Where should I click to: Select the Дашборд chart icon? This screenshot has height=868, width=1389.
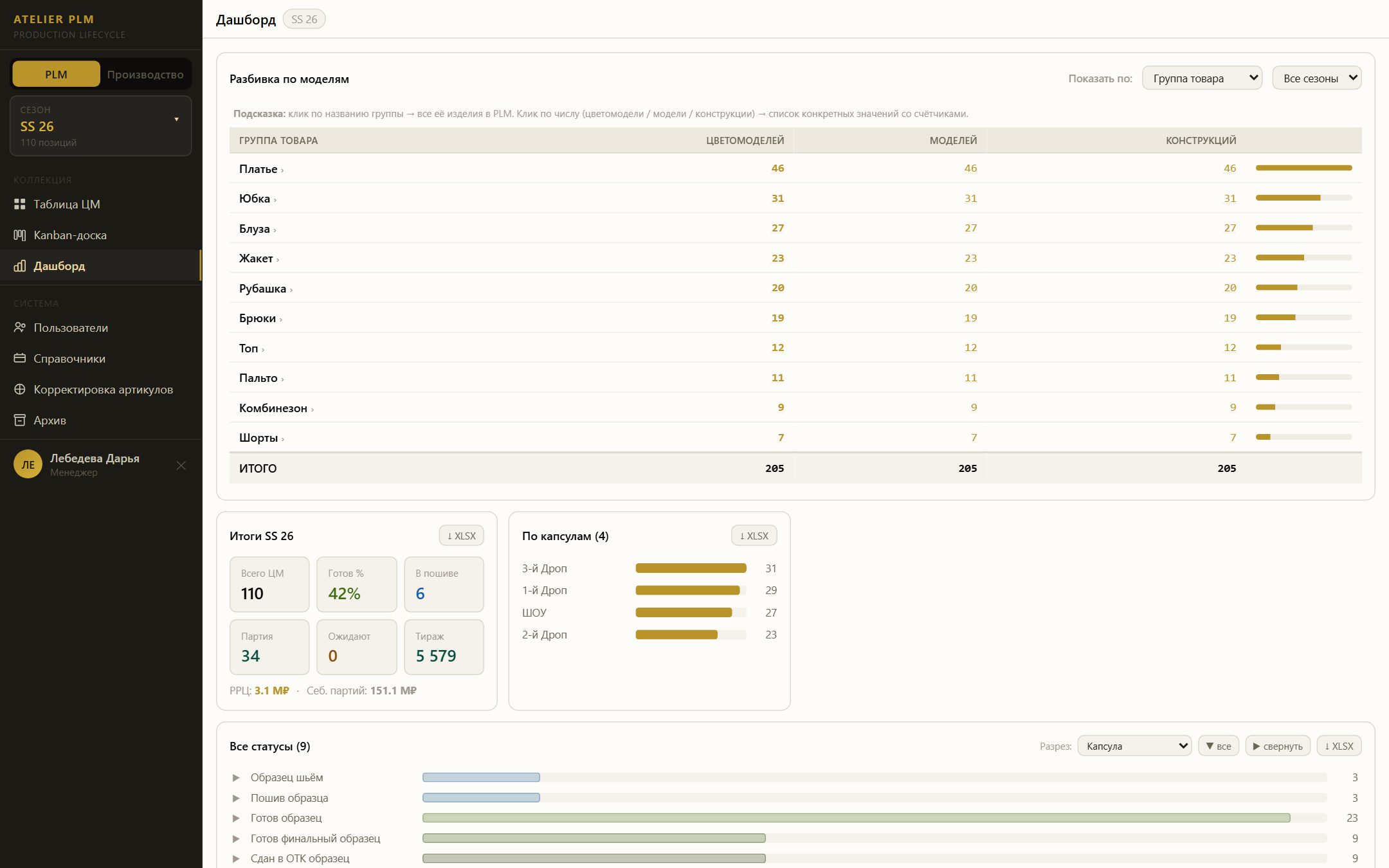point(20,266)
